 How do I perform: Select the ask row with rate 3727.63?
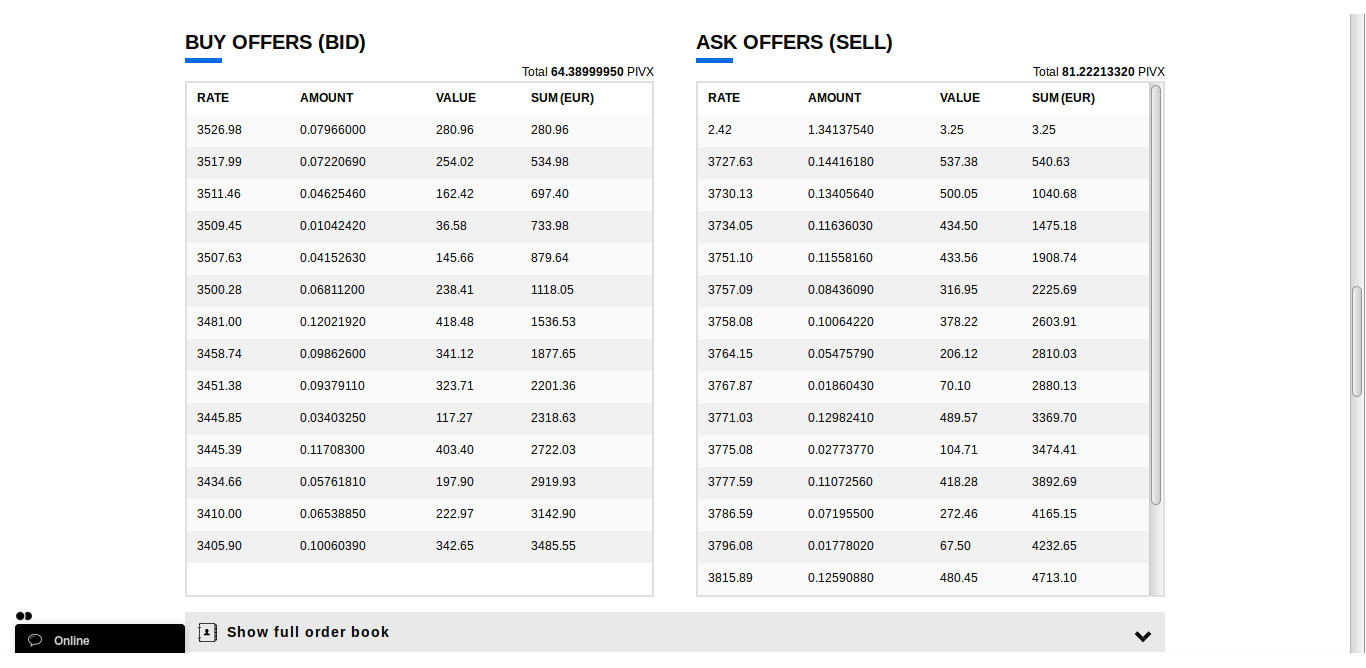923,162
